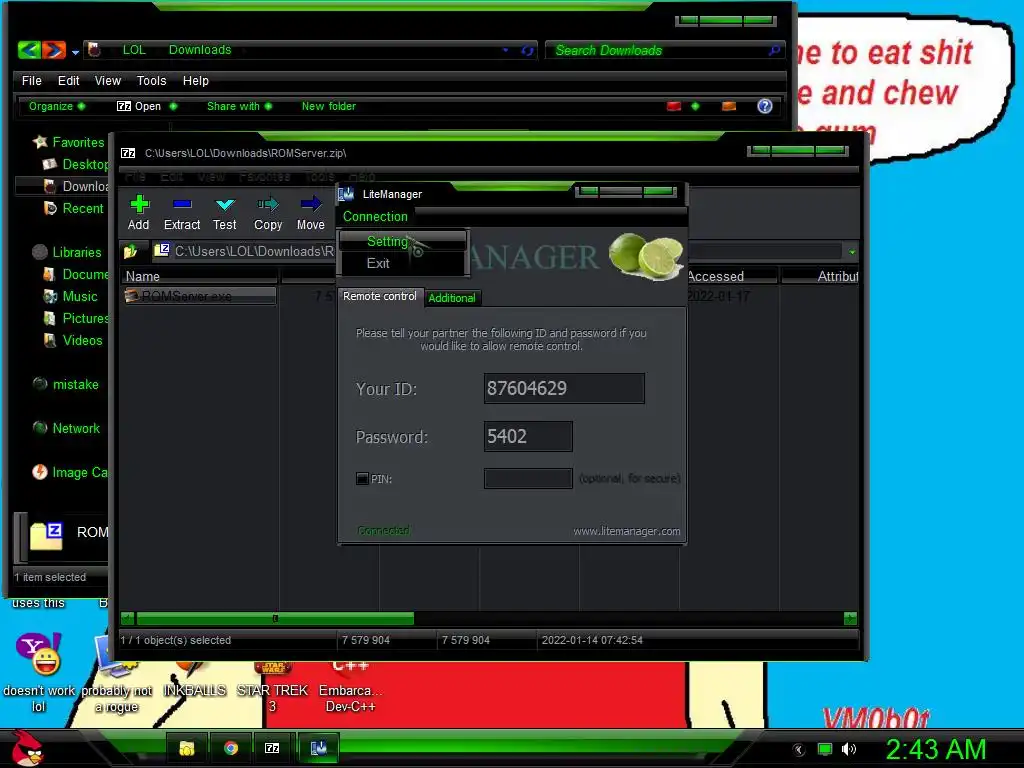Open the Organize dropdown menu
This screenshot has width=1024, height=768.
click(56, 106)
